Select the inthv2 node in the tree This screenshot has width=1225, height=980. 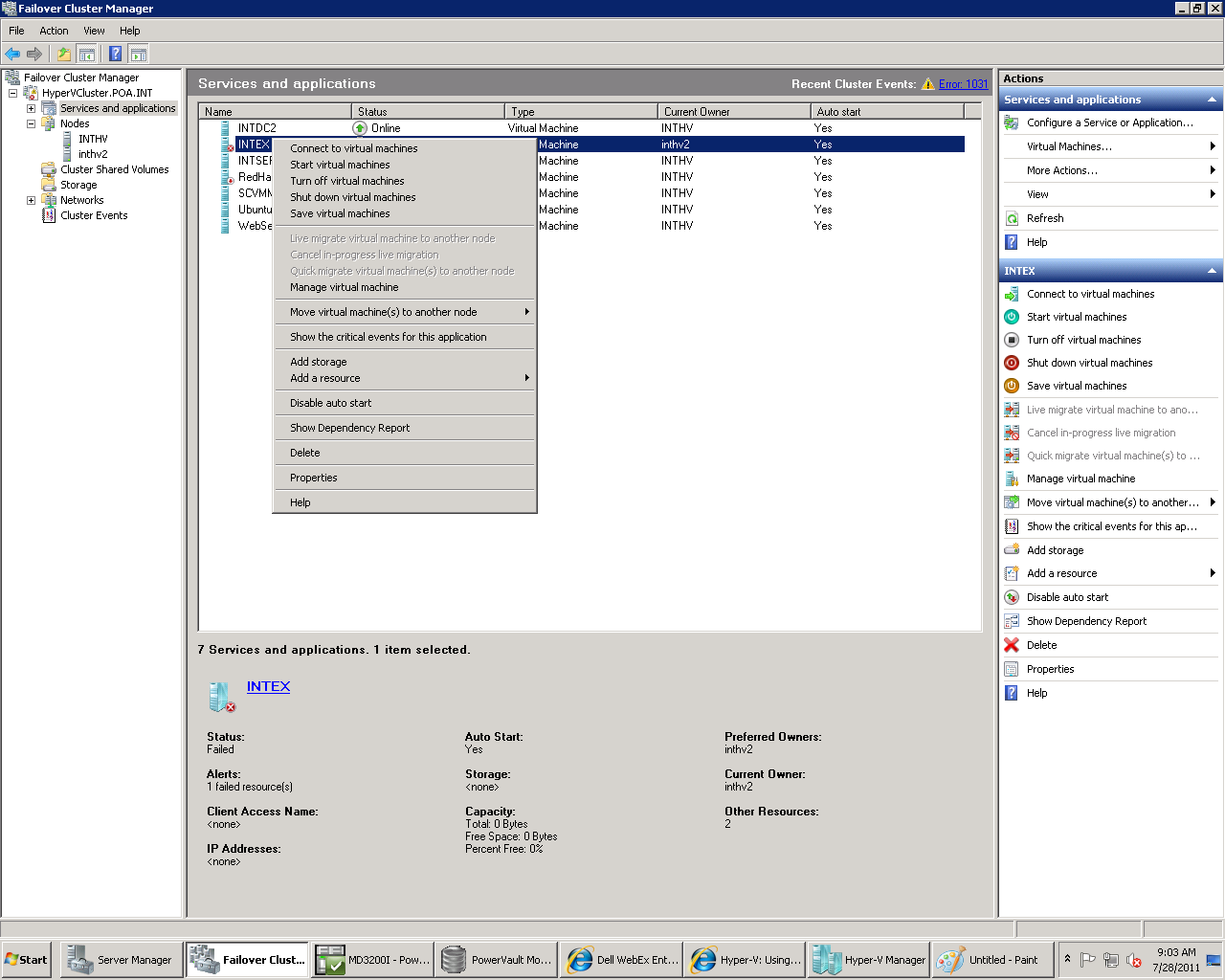93,154
